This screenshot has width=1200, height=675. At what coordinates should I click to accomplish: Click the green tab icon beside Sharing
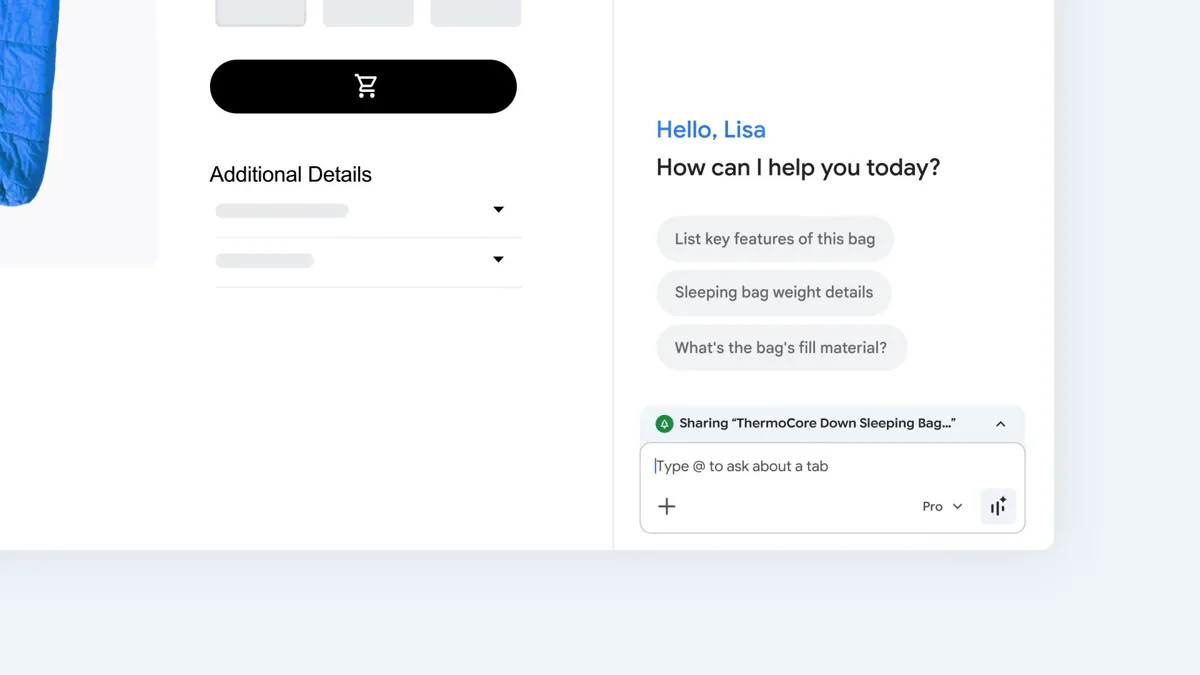point(664,424)
